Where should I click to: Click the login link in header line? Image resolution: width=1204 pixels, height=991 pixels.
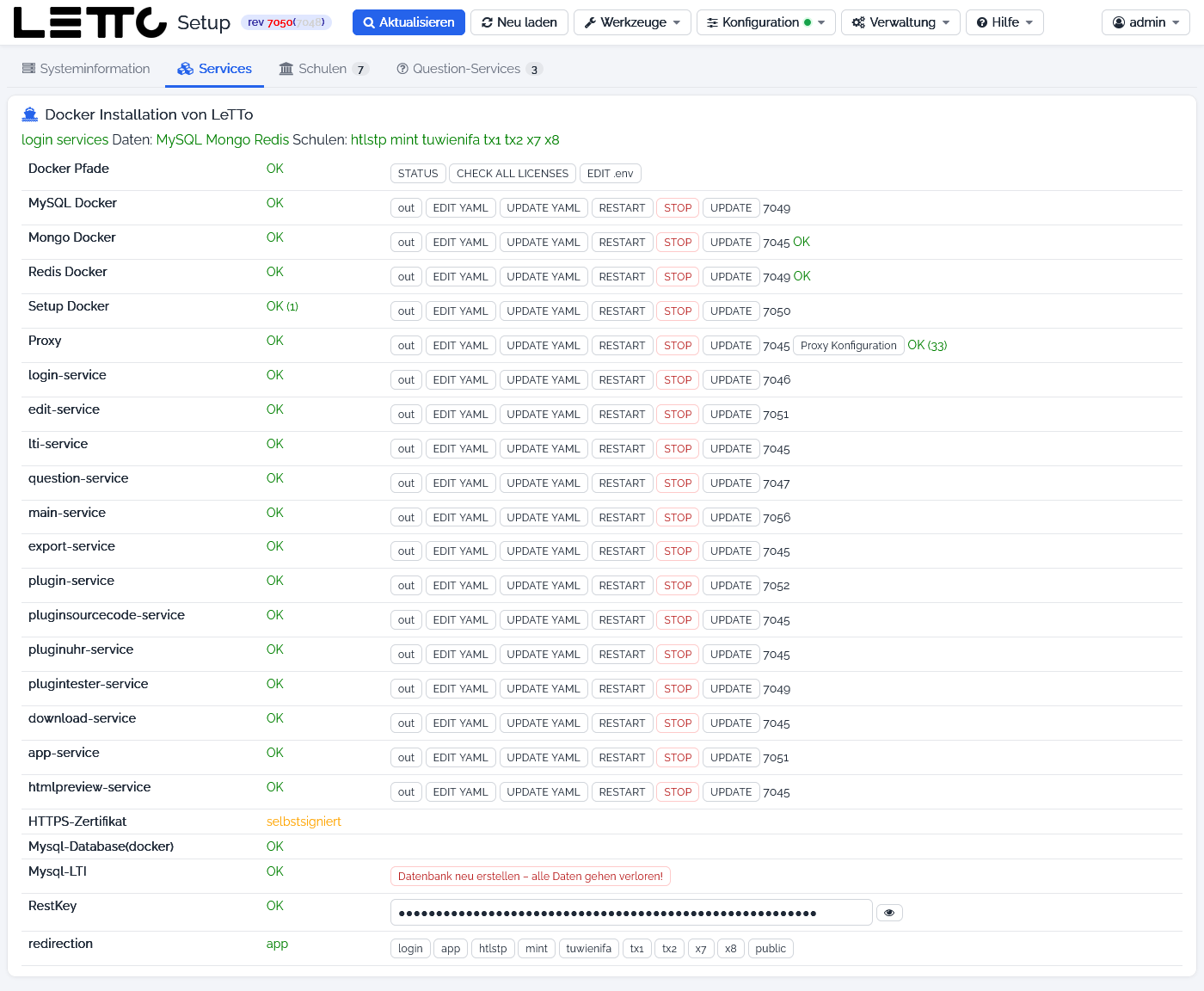point(37,139)
